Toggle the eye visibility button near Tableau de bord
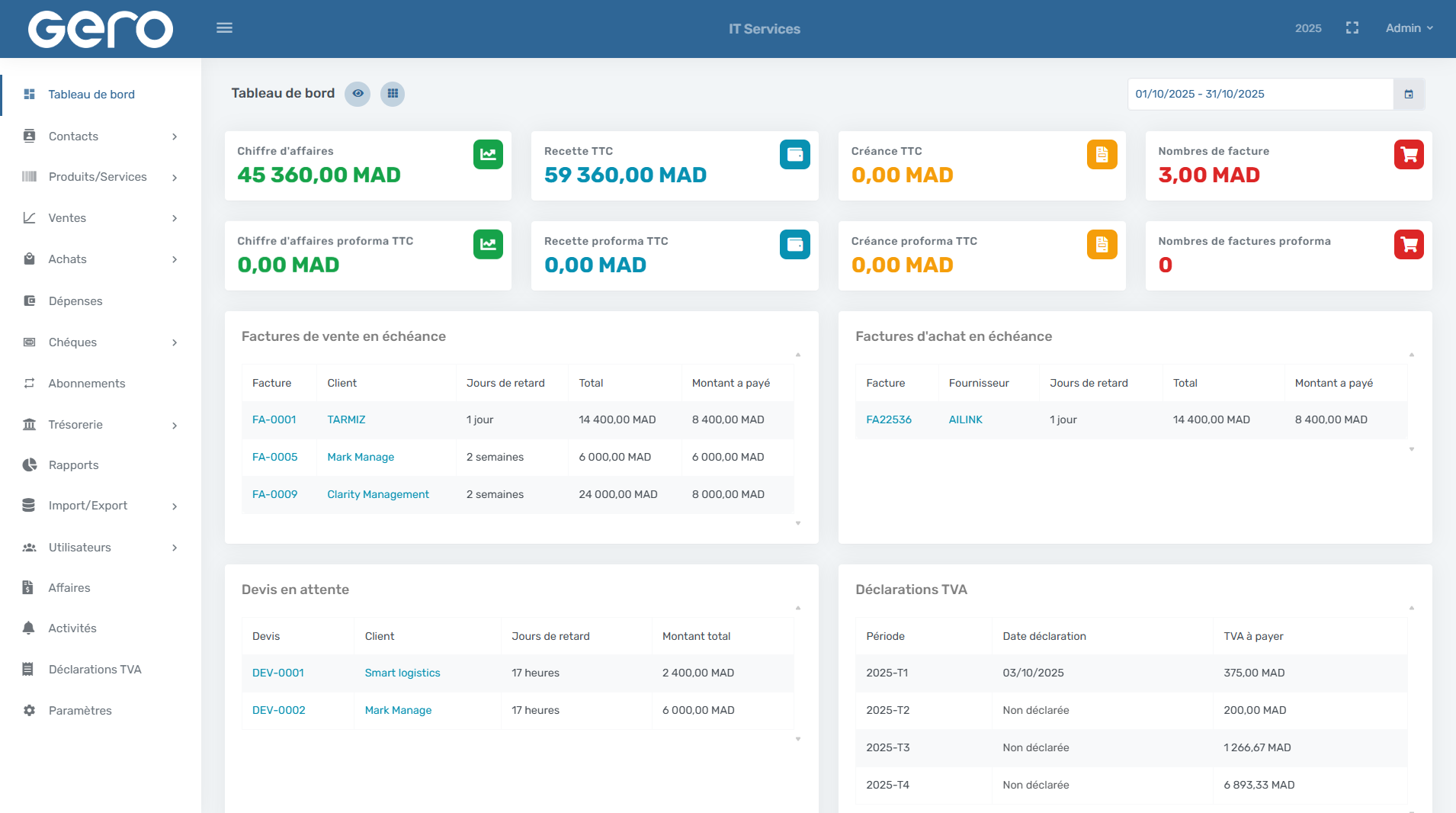The width and height of the screenshot is (1456, 813). pyautogui.click(x=358, y=94)
